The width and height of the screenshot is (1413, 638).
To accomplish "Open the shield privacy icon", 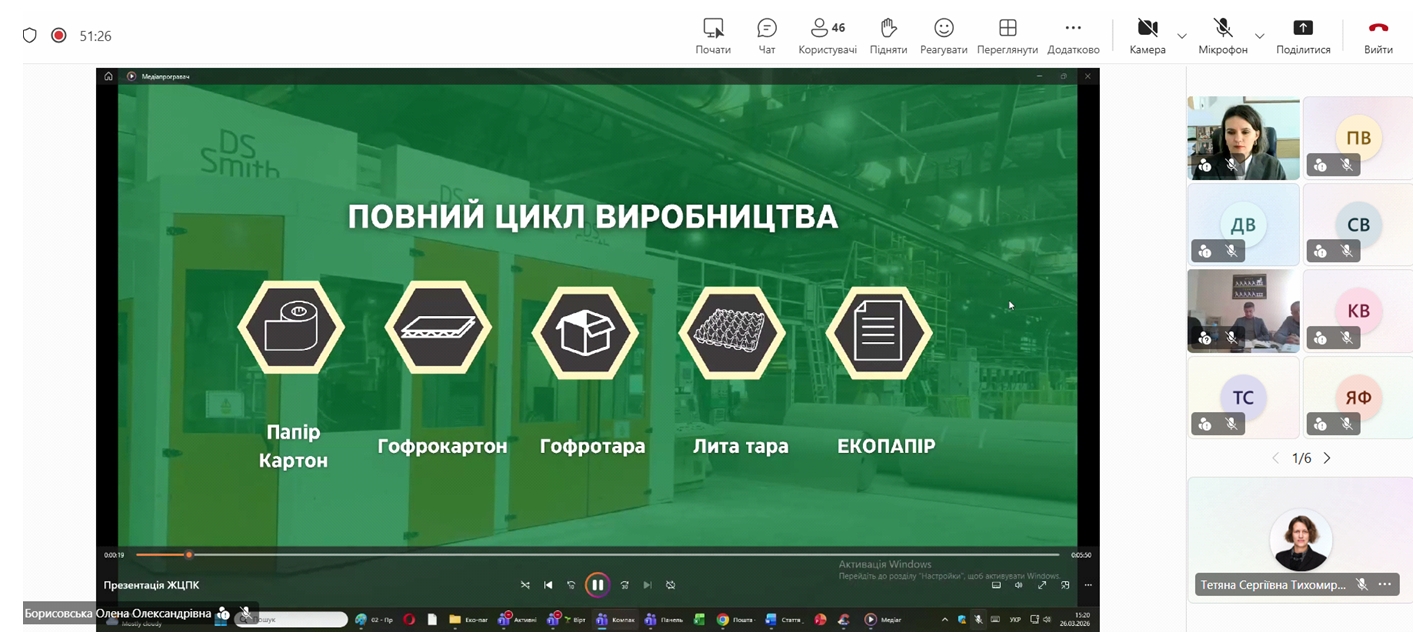I will [x=30, y=35].
